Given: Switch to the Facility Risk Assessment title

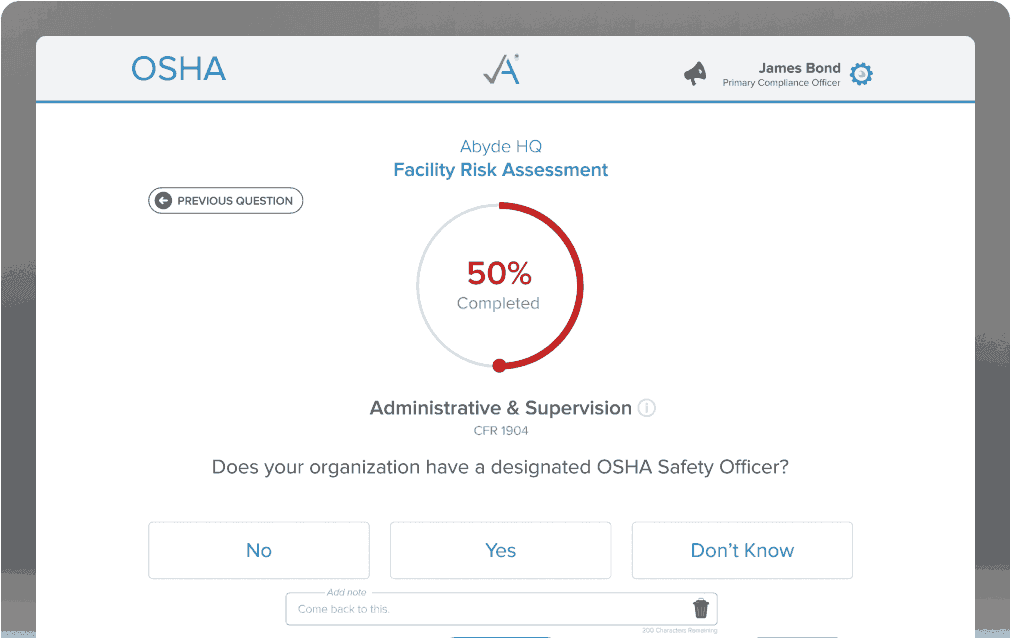Looking at the screenshot, I should [x=500, y=169].
